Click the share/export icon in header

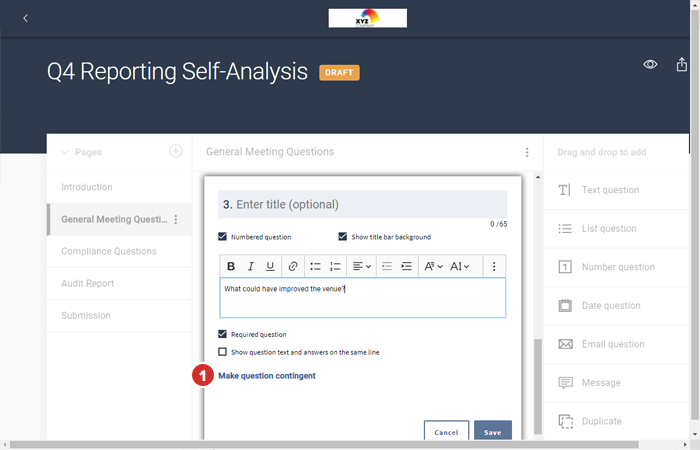tap(682, 64)
